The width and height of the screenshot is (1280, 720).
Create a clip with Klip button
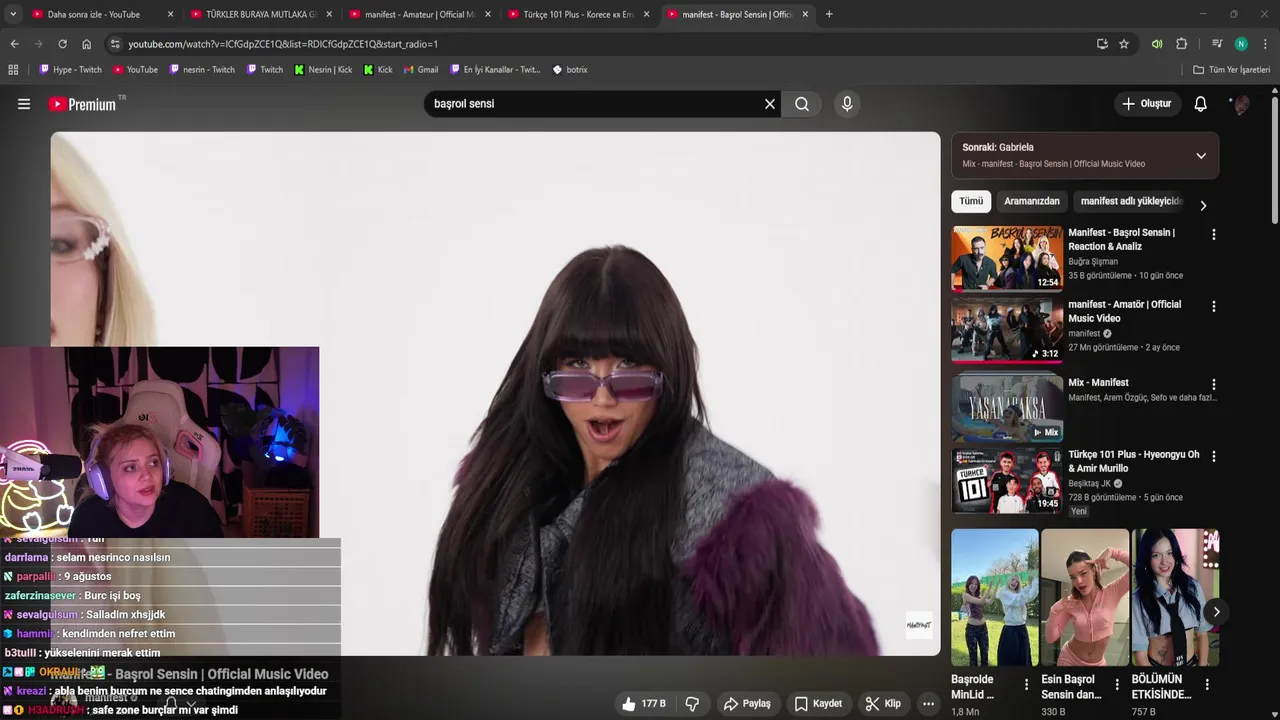(x=883, y=704)
